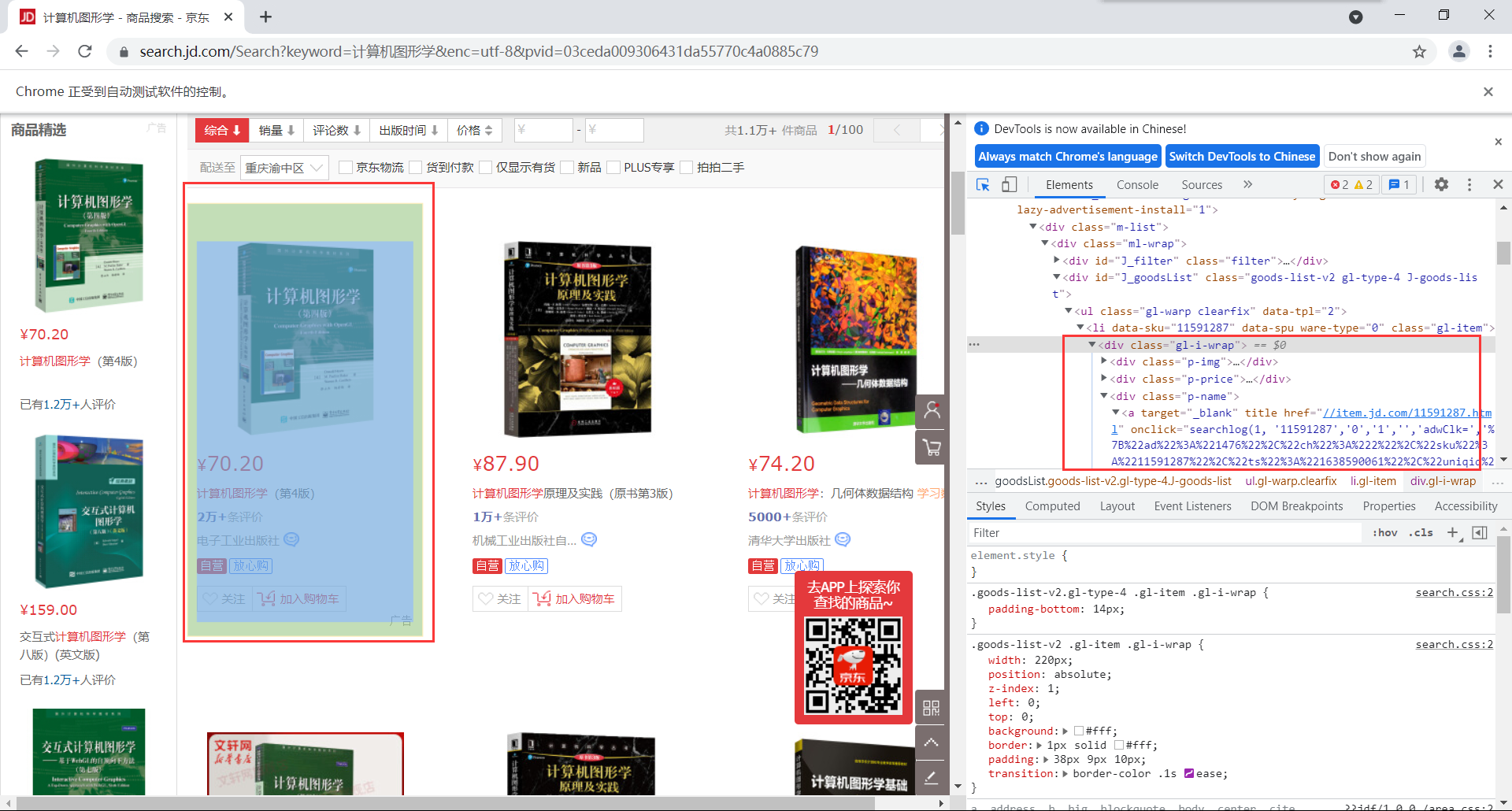Expand the div id J_filter node
This screenshot has height=811, width=1512.
[x=1057, y=260]
